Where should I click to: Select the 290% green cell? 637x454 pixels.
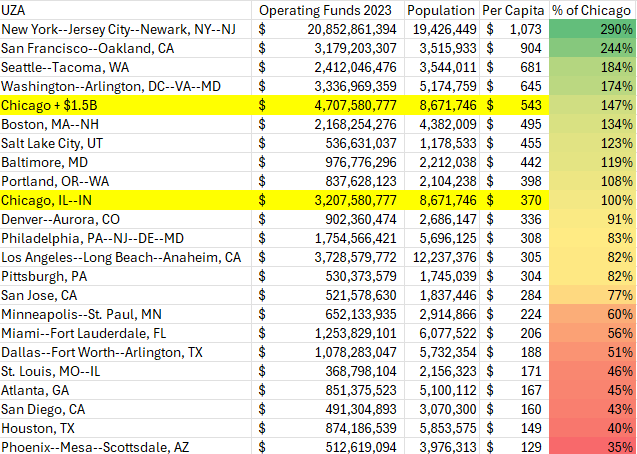click(x=593, y=29)
